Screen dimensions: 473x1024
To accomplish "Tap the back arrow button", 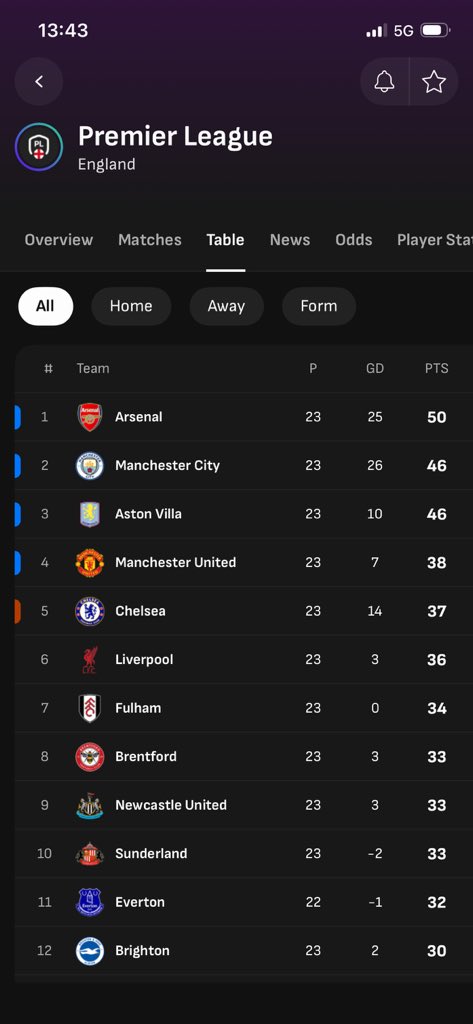I will [39, 82].
